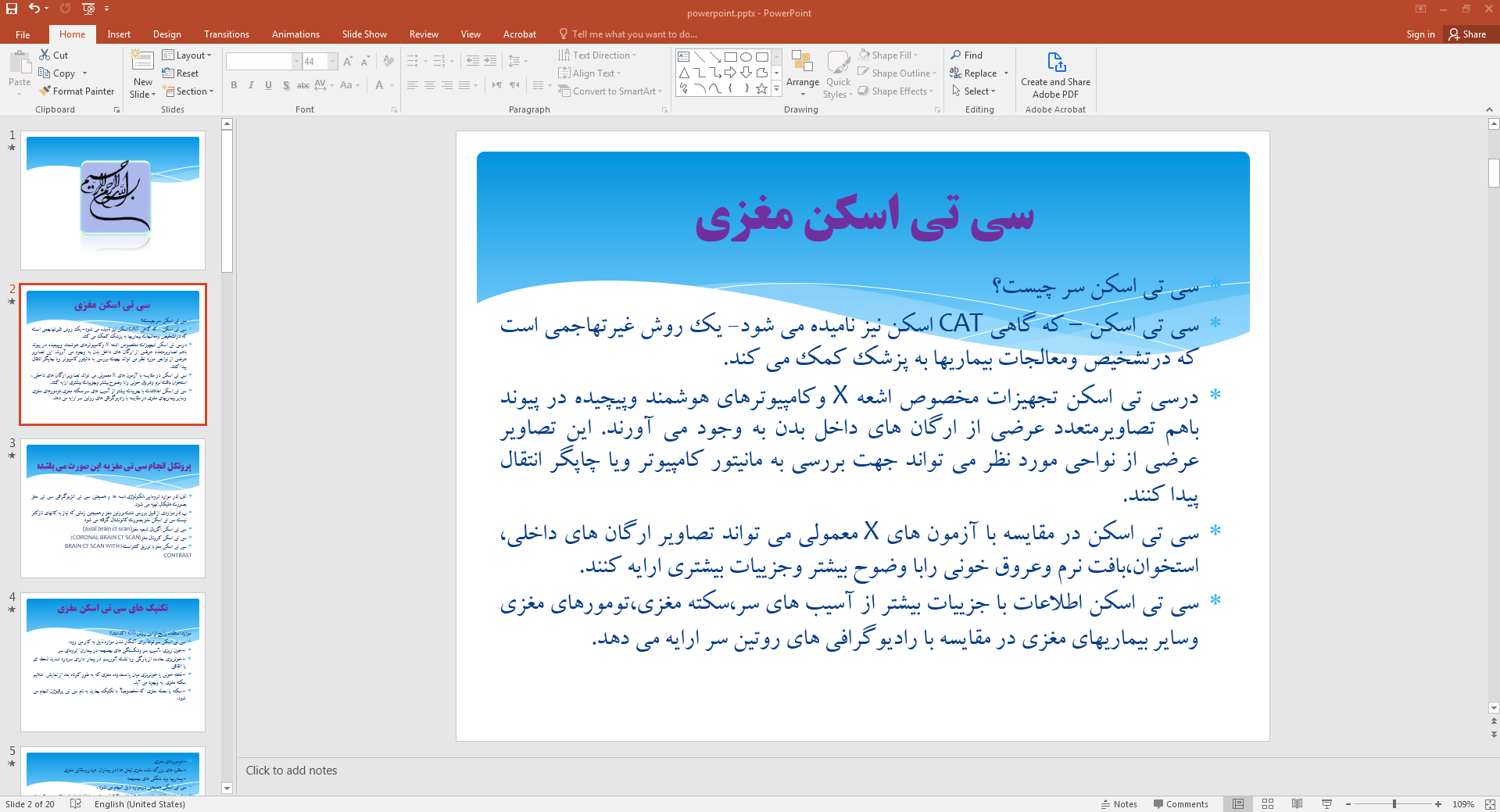Start Slide Show from status bar icon

pos(1326,804)
